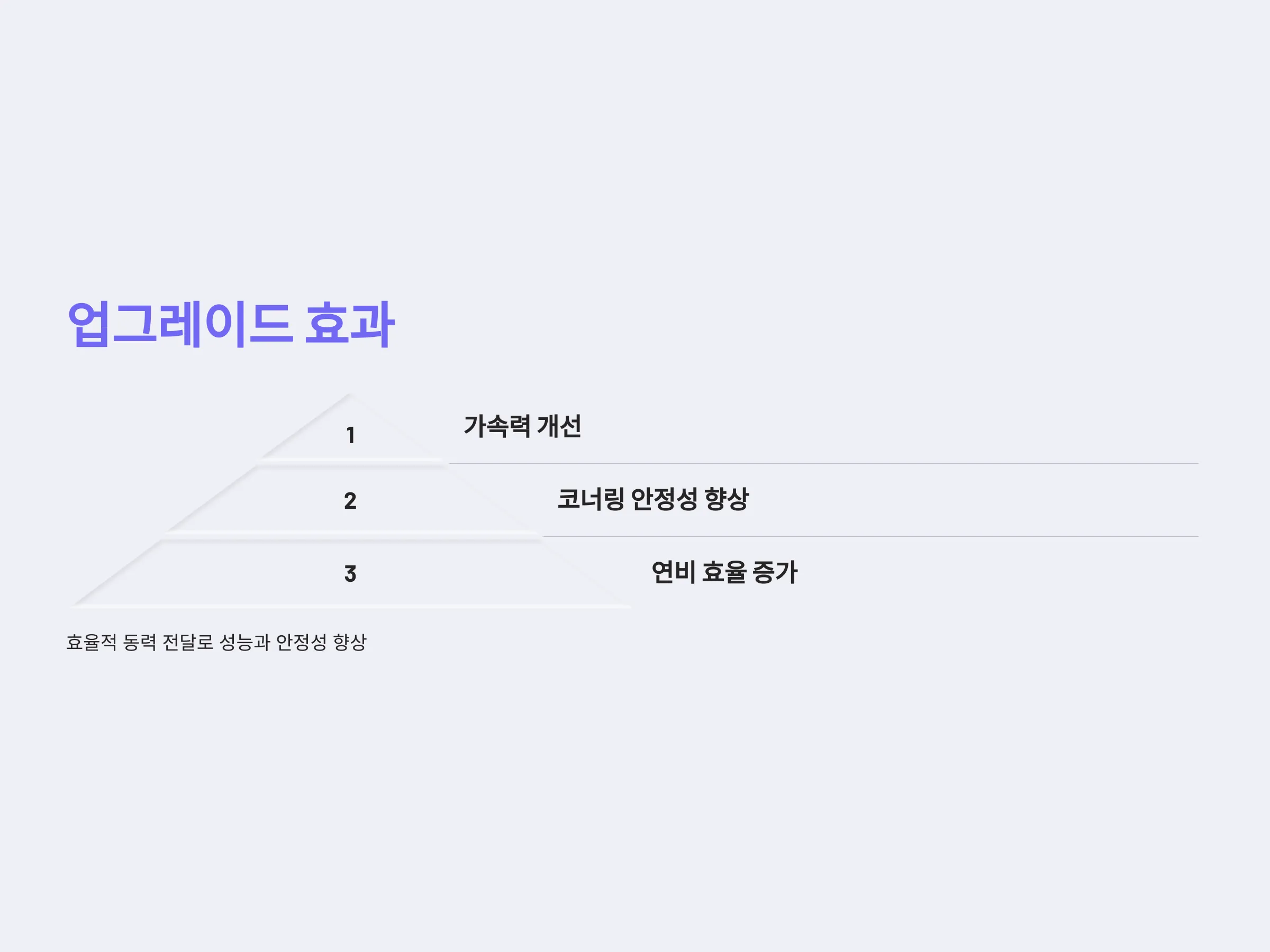Image resolution: width=1270 pixels, height=952 pixels.
Task: Click the number 3 in the pyramid
Action: [x=350, y=574]
